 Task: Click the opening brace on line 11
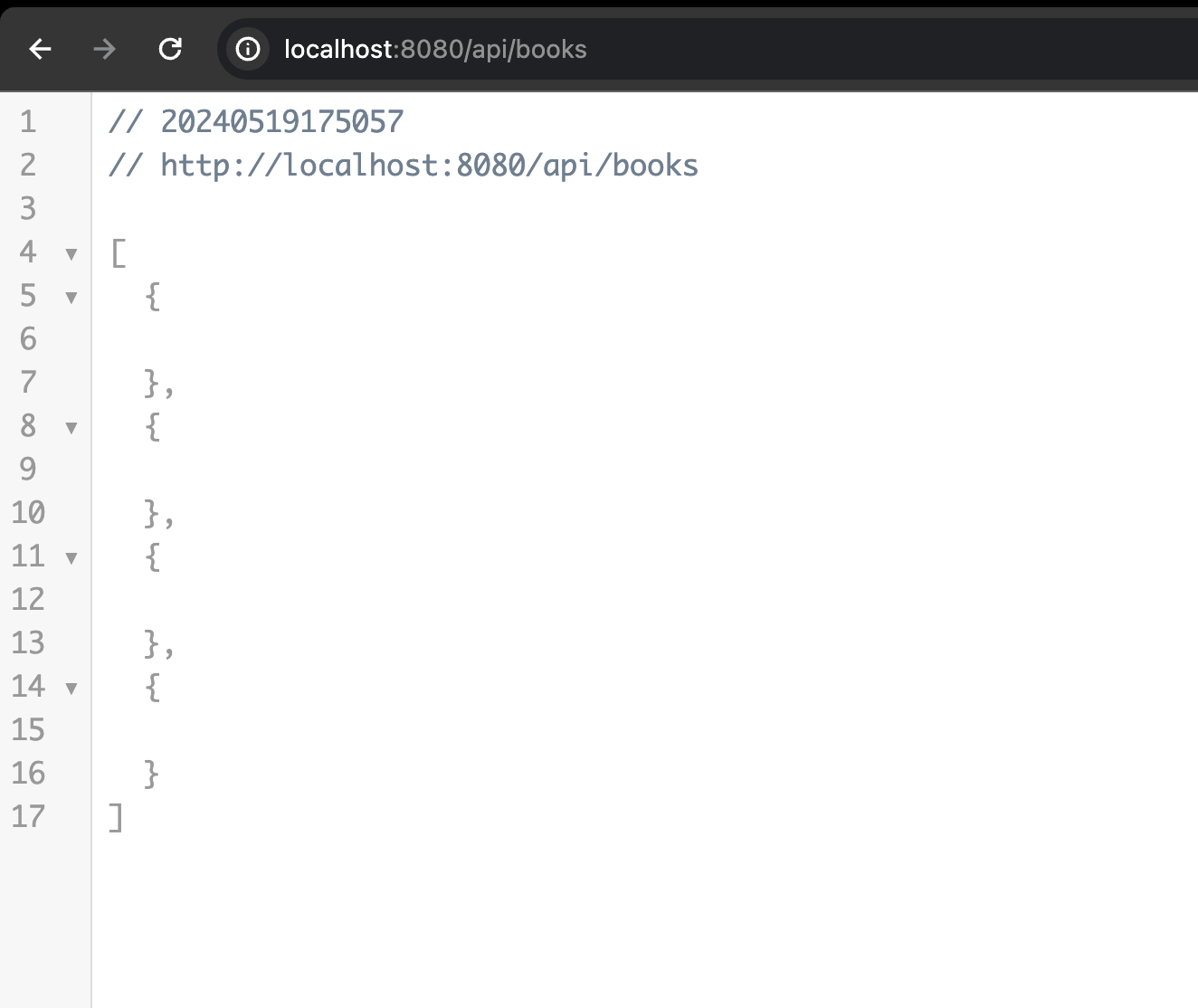pos(152,556)
